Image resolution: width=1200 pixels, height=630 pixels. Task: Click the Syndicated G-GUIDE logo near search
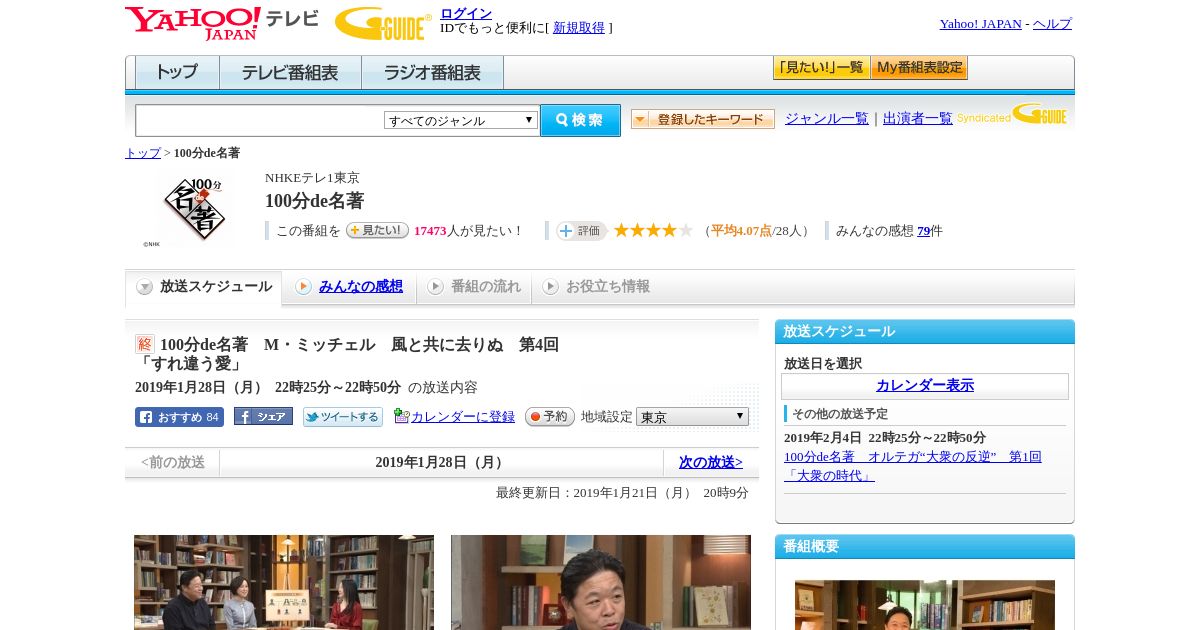coord(1012,114)
